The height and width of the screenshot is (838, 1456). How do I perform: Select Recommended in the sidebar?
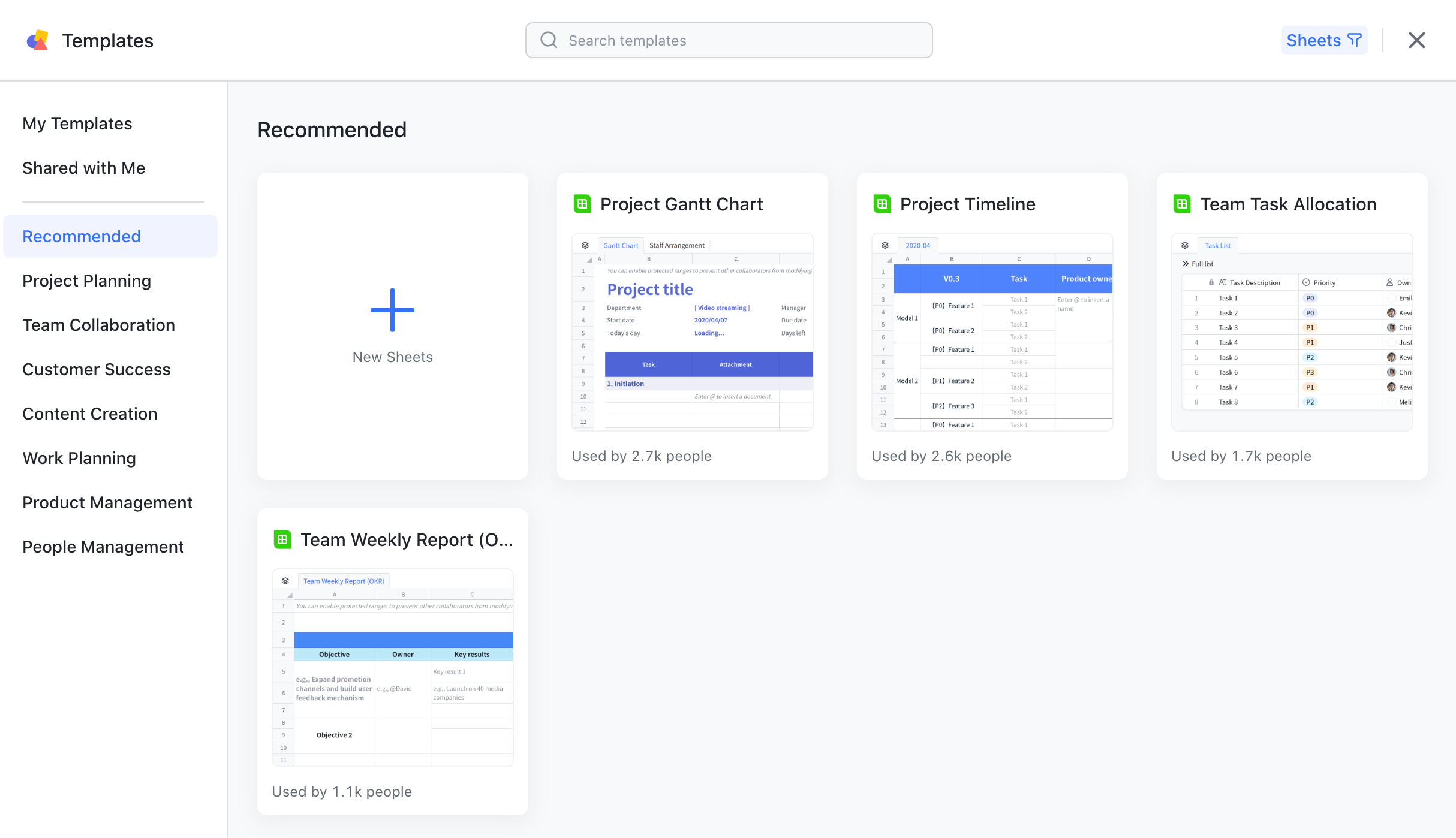(x=82, y=236)
